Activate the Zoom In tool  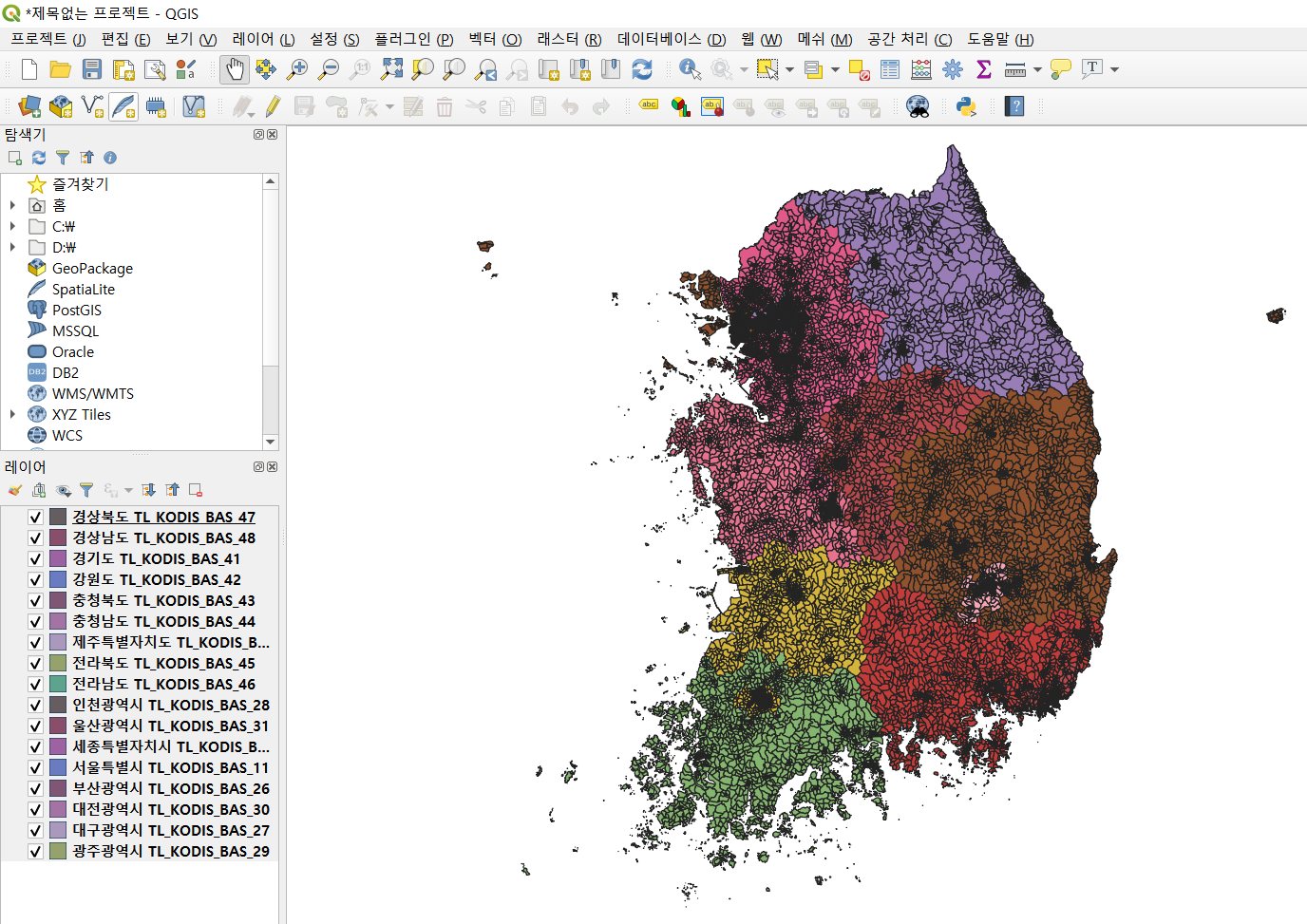pos(296,68)
